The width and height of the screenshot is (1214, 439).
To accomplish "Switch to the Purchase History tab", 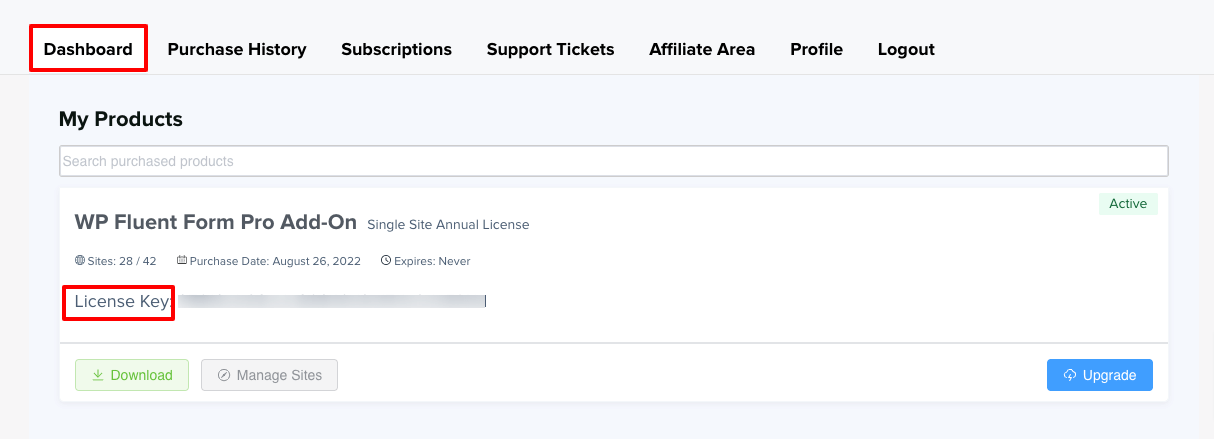I will [x=237, y=49].
